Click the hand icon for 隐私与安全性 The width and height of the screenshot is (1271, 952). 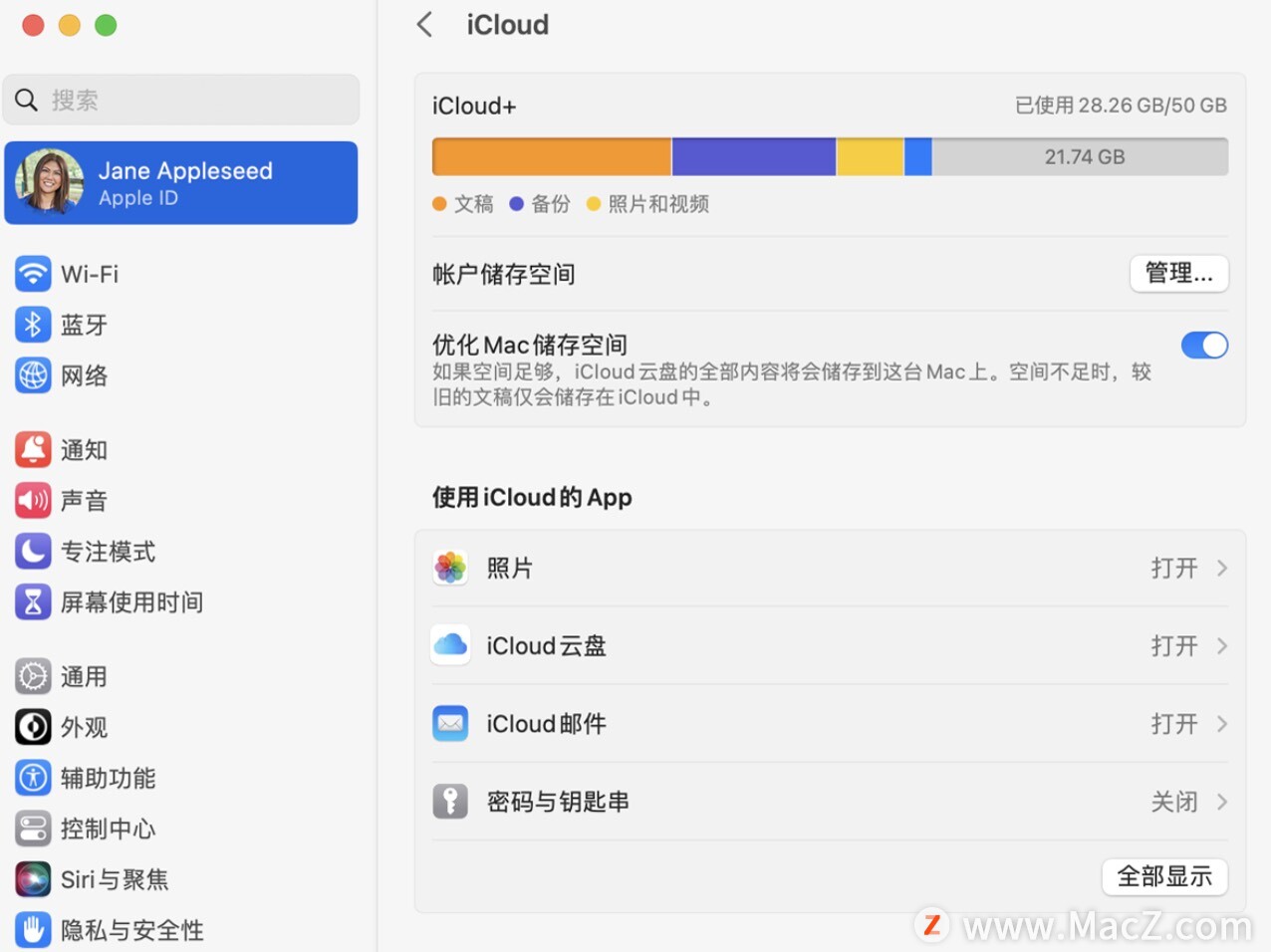(33, 930)
